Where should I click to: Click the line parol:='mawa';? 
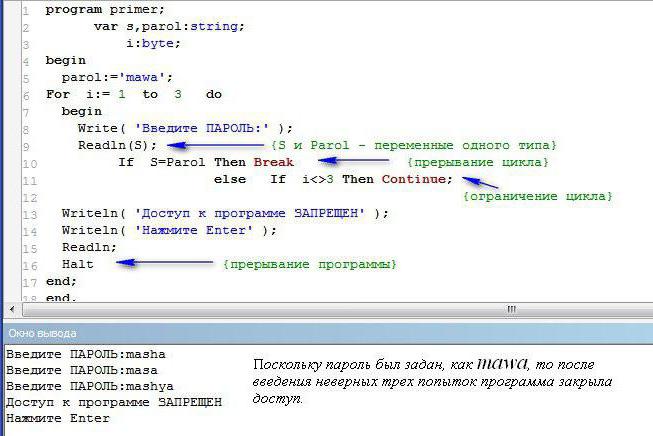(x=117, y=77)
